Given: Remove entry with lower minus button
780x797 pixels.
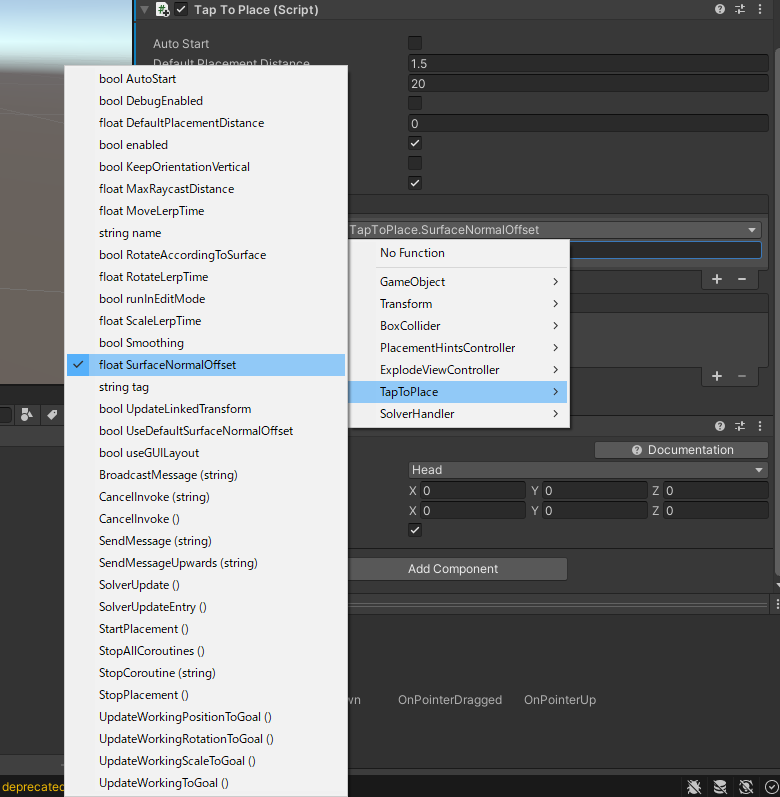Looking at the screenshot, I should click(742, 376).
